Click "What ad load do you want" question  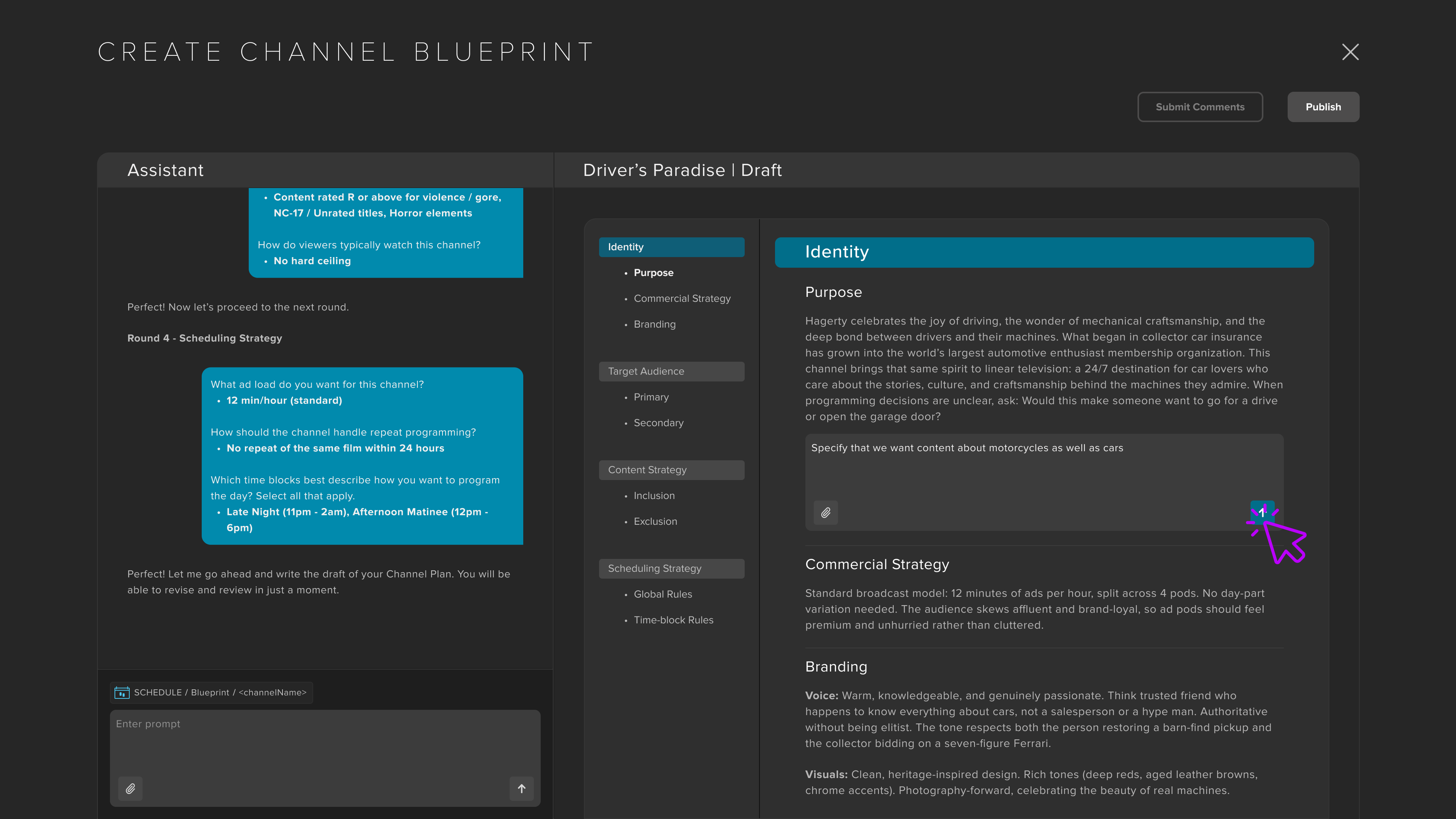pos(317,384)
